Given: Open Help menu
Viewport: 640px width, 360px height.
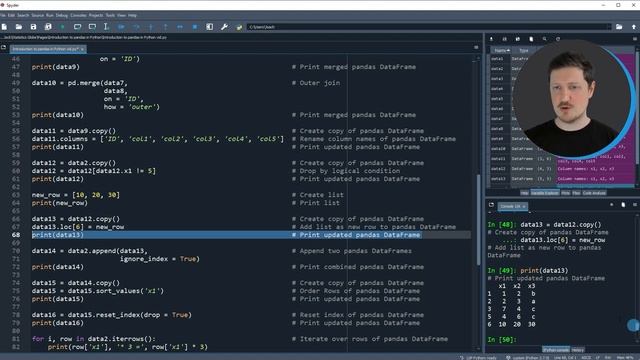Looking at the screenshot, I should click(132, 16).
